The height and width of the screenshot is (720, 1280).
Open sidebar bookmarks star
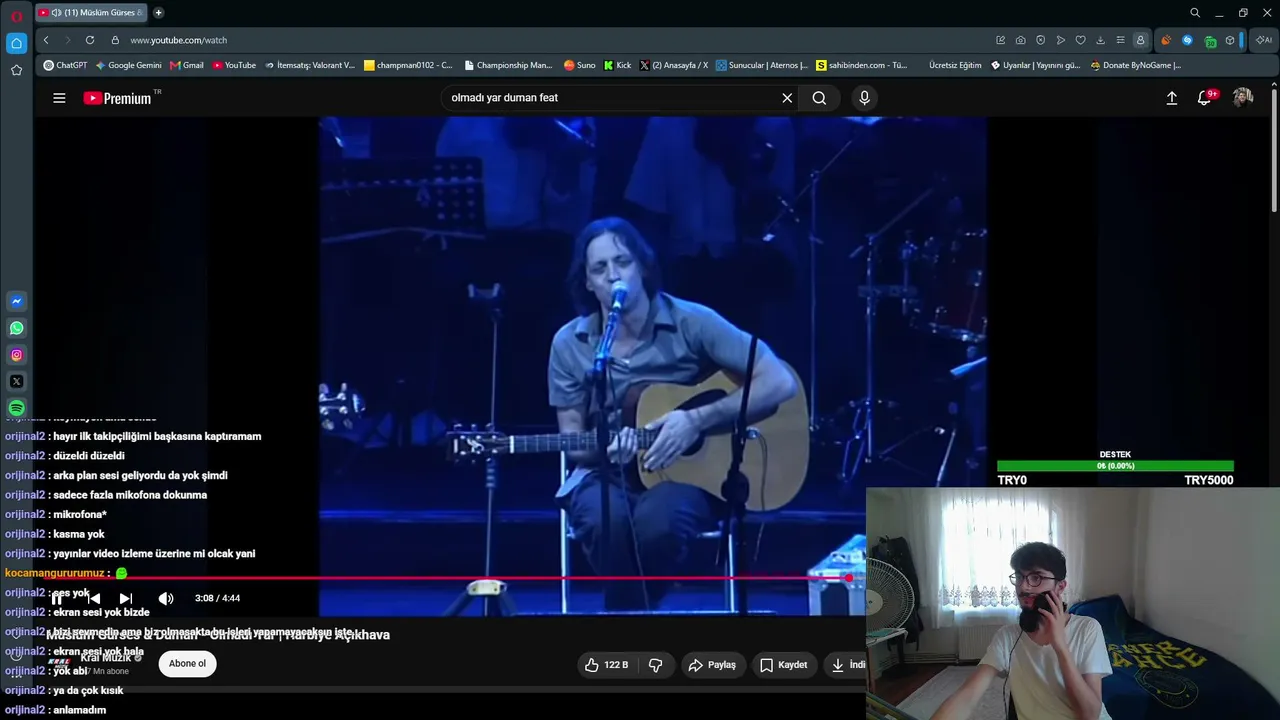tap(16, 70)
